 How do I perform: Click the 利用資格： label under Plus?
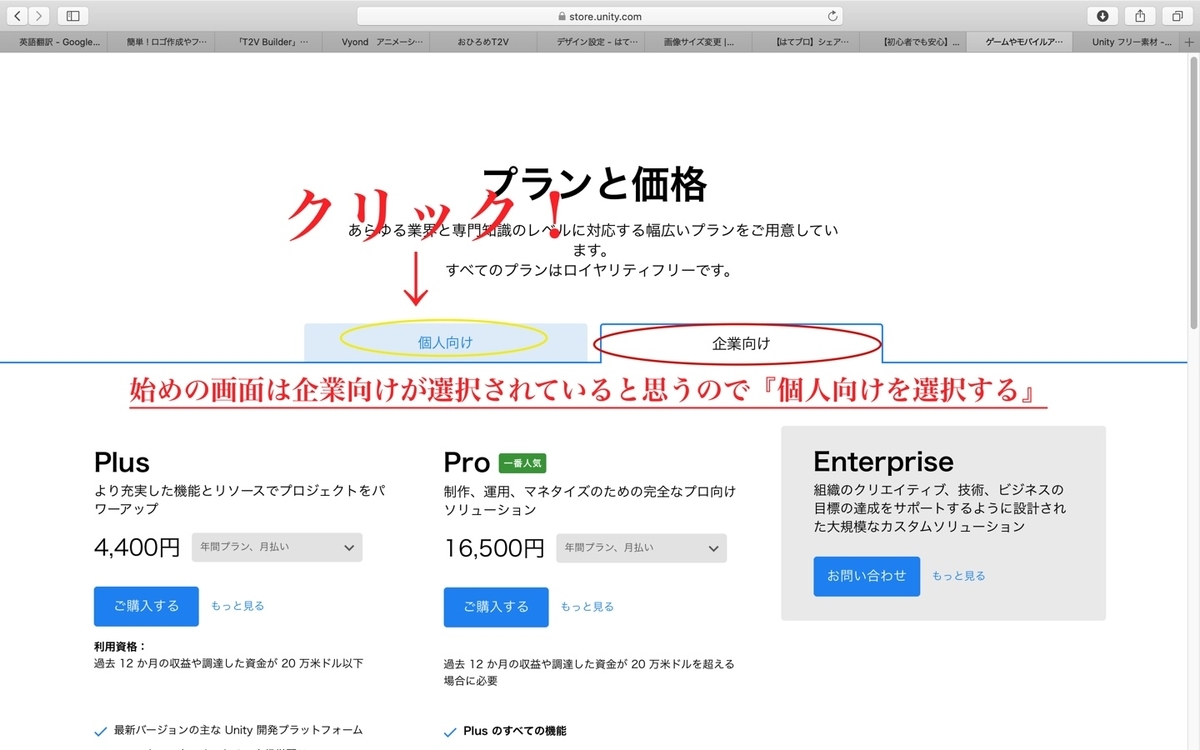pos(120,646)
